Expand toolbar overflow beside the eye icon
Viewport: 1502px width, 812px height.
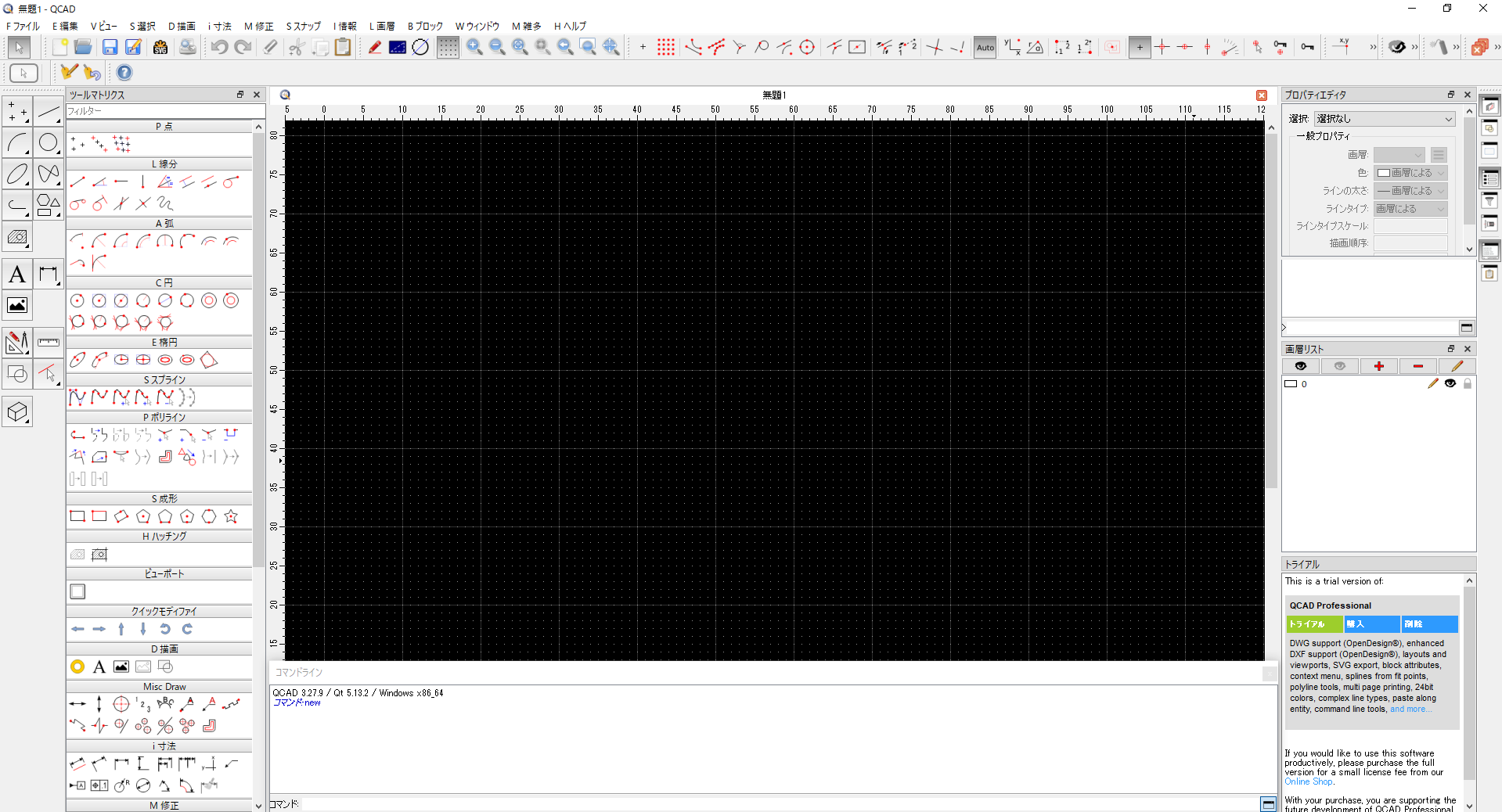pos(1414,47)
